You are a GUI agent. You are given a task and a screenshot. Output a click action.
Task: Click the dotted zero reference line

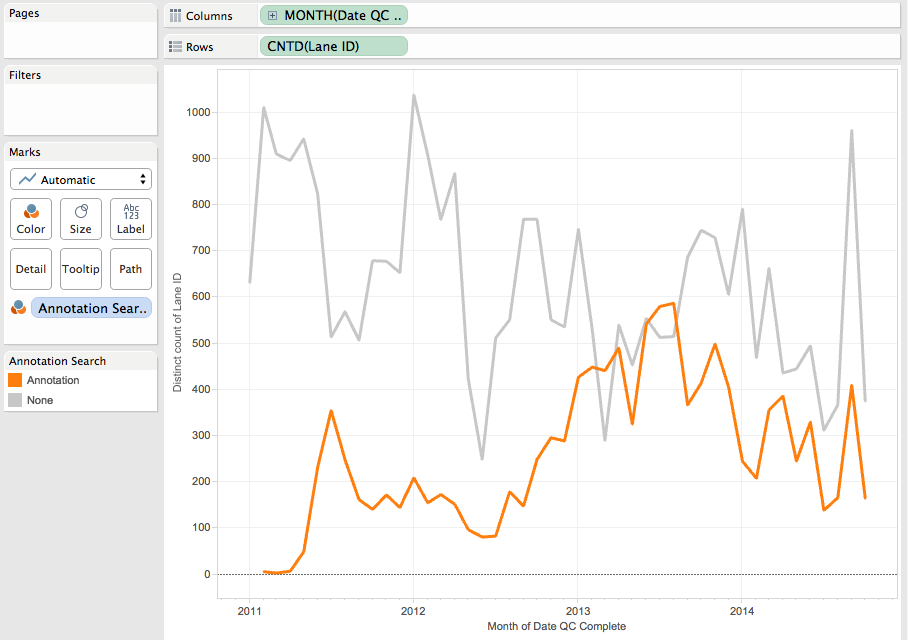tap(557, 574)
